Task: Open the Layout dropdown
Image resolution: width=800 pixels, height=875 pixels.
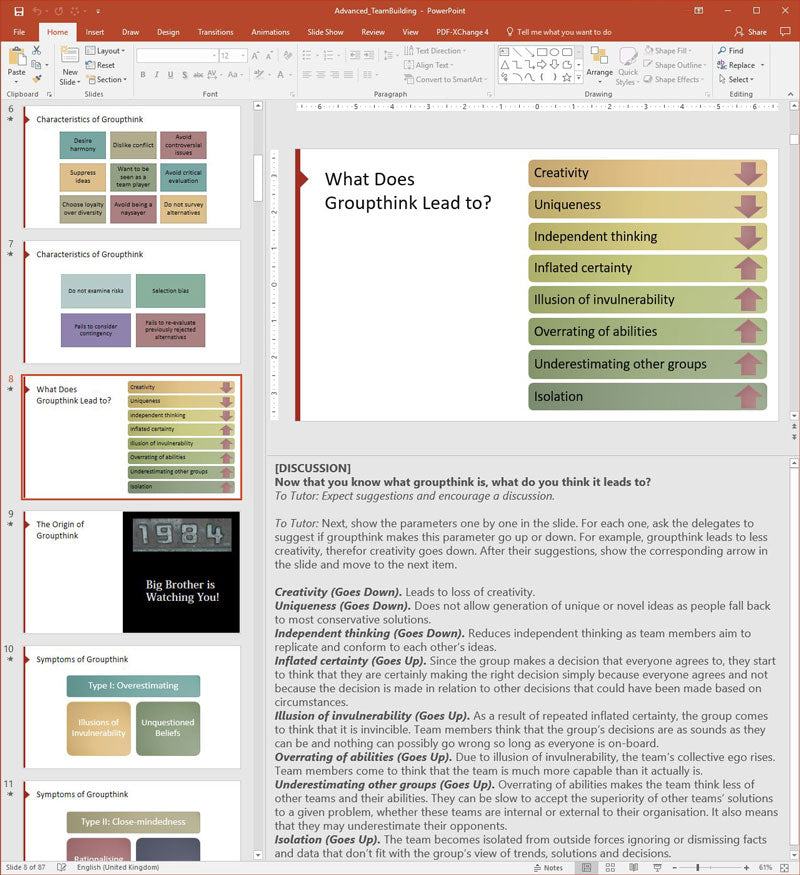Action: pyautogui.click(x=105, y=51)
